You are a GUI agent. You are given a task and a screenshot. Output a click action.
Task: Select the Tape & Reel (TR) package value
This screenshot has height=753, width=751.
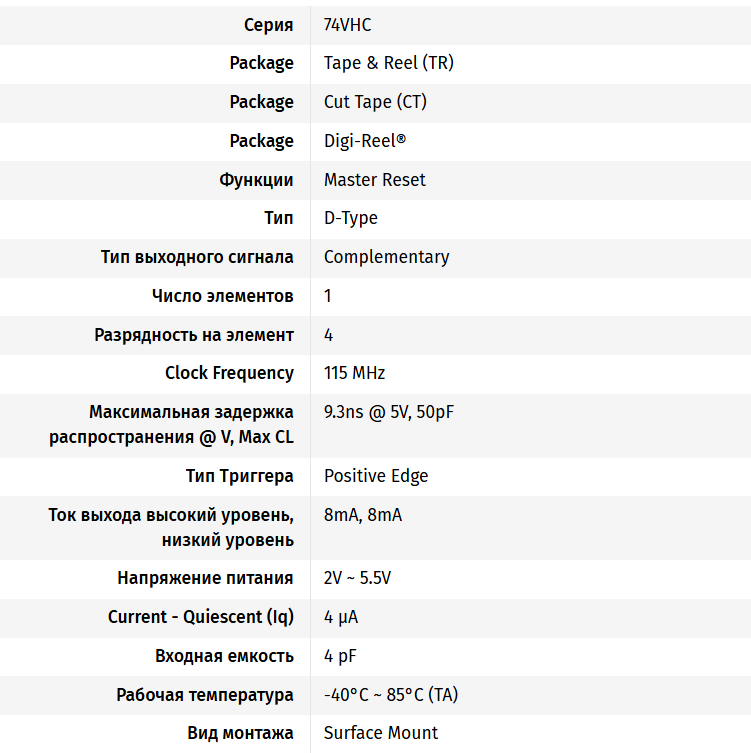[x=388, y=63]
